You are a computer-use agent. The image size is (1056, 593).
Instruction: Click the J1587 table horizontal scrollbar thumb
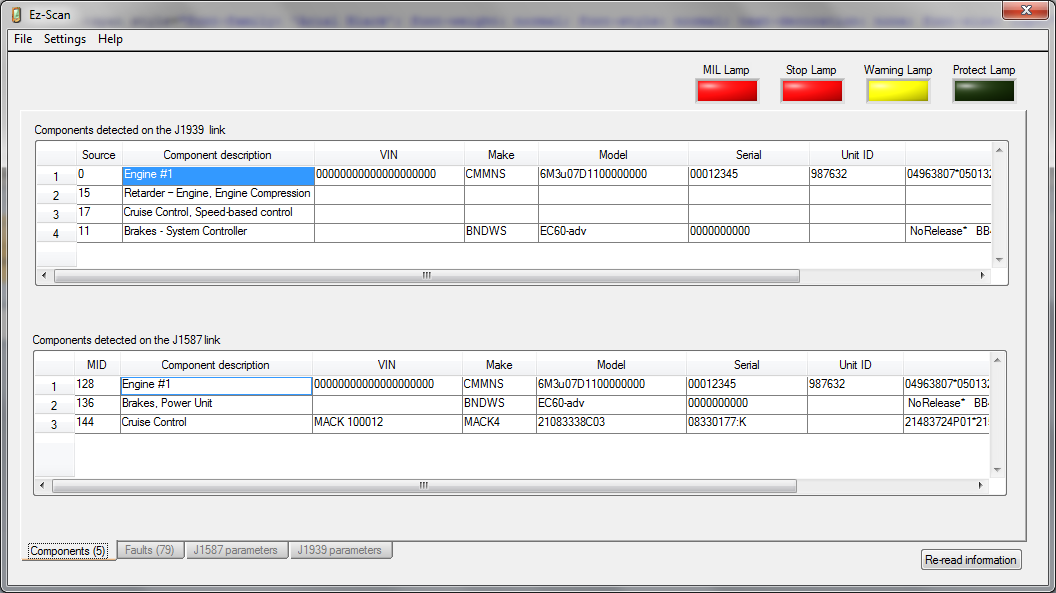[x=424, y=486]
